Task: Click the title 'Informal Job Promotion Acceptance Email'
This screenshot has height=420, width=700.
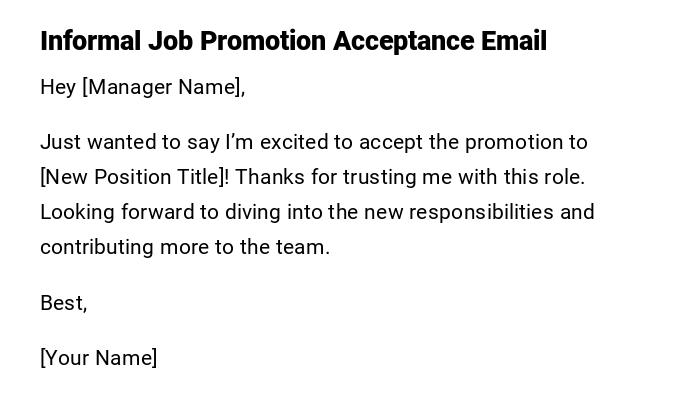Action: tap(293, 42)
